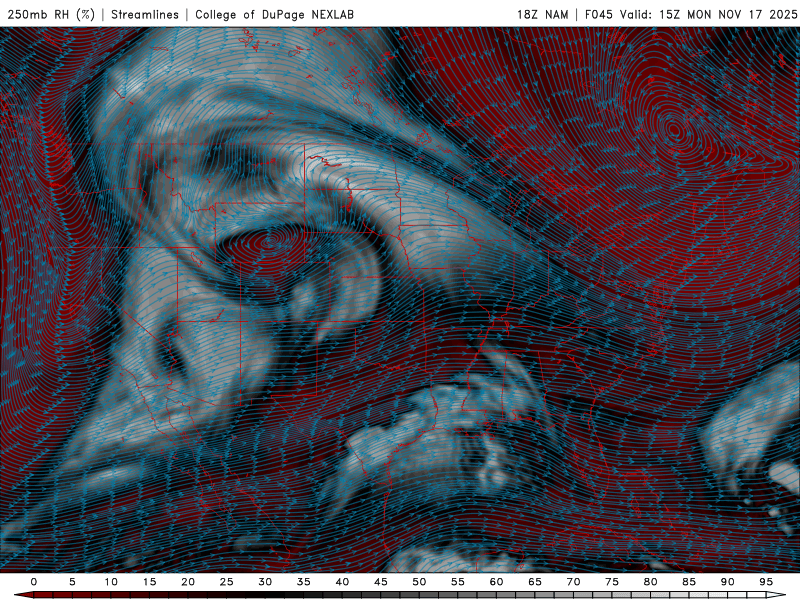The image size is (800, 600).
Task: Click "Valid: 15Z MON NOV 17 2025" text
Action: click(708, 14)
